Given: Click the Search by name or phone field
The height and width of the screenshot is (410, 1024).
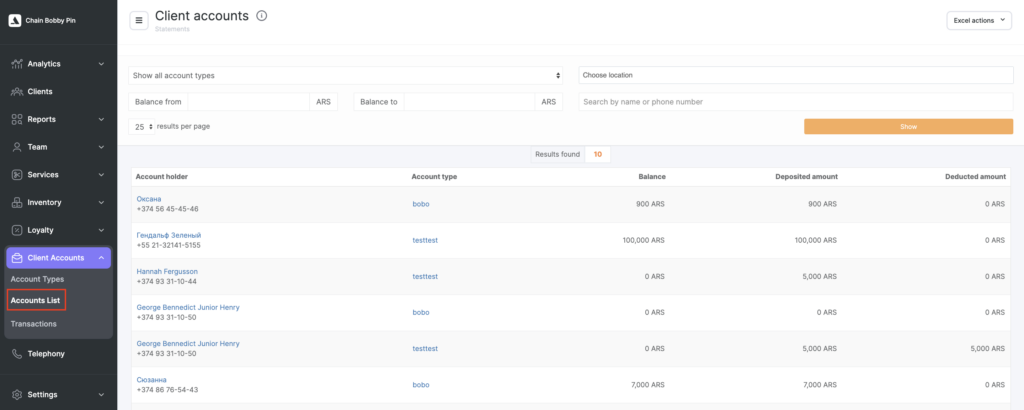Looking at the screenshot, I should point(796,102).
